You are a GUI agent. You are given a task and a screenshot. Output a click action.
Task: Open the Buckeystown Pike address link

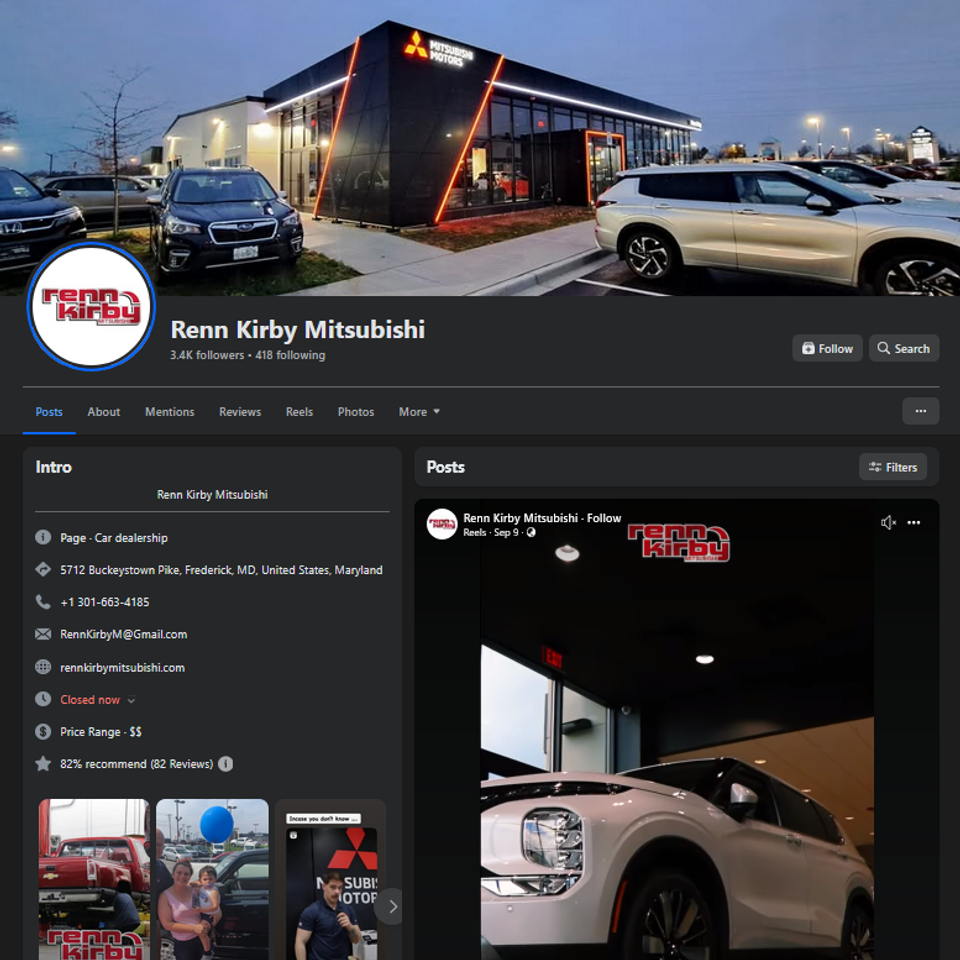point(221,570)
